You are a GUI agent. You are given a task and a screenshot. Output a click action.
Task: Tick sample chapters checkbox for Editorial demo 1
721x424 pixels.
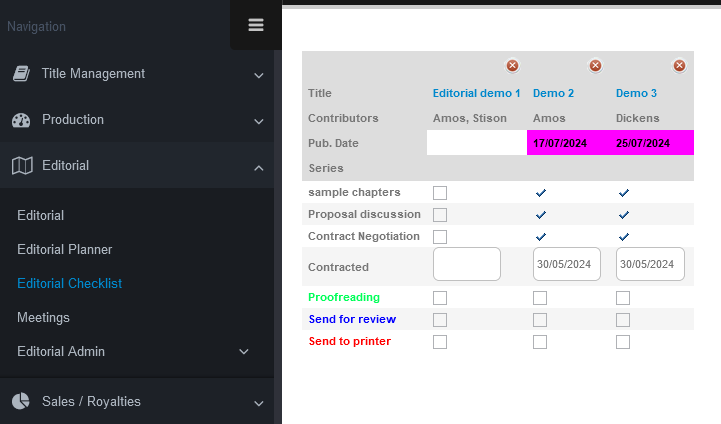[440, 192]
